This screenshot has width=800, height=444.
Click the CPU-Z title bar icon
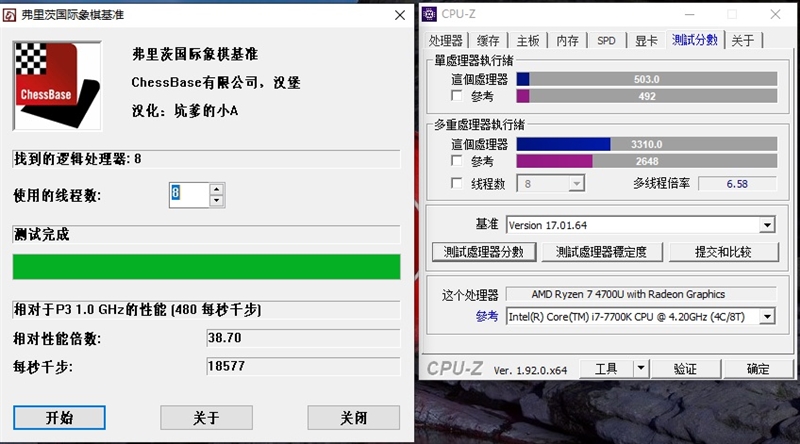430,14
